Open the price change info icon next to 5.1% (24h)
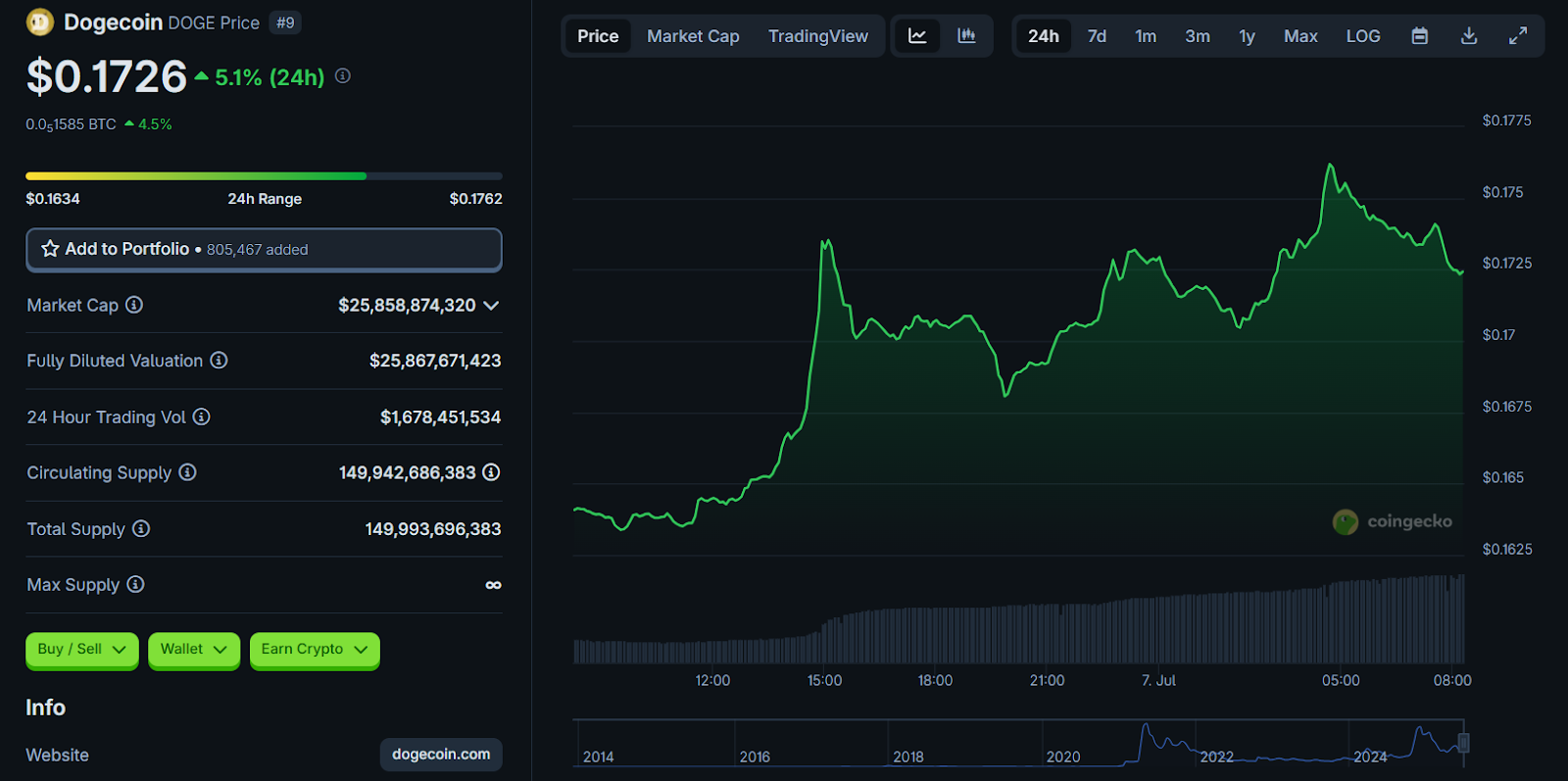Image resolution: width=1568 pixels, height=781 pixels. point(343,75)
